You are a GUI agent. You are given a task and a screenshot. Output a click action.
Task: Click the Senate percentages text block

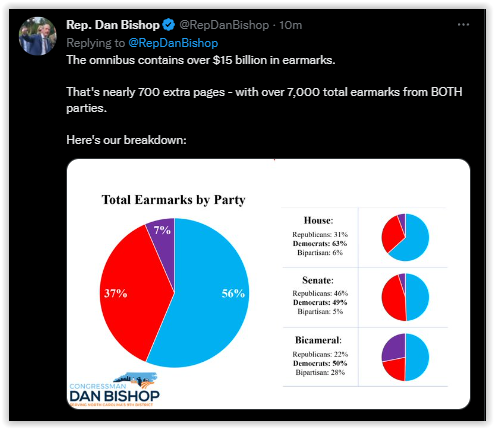[x=320, y=295]
